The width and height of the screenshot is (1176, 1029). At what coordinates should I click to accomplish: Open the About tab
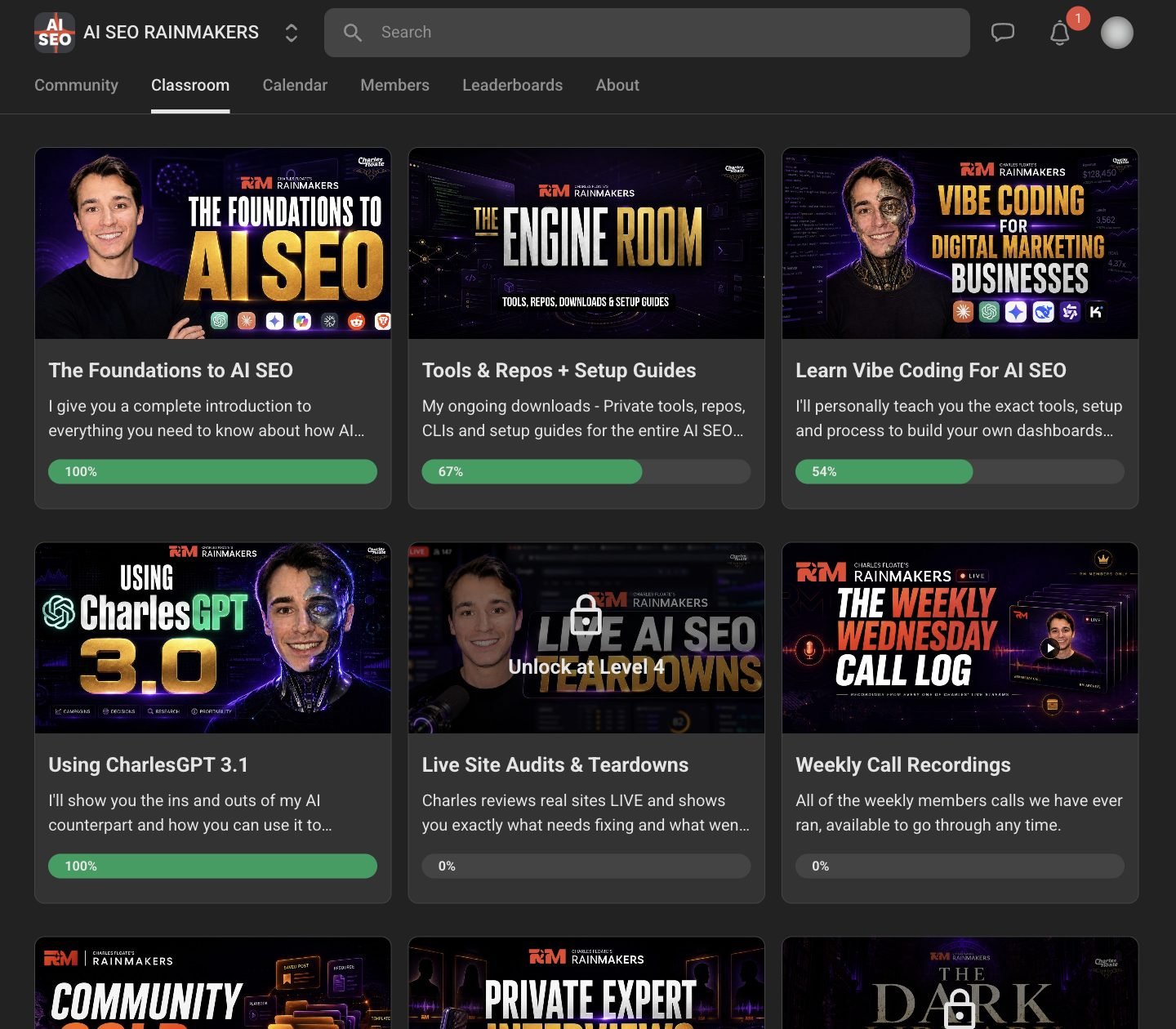tap(617, 85)
